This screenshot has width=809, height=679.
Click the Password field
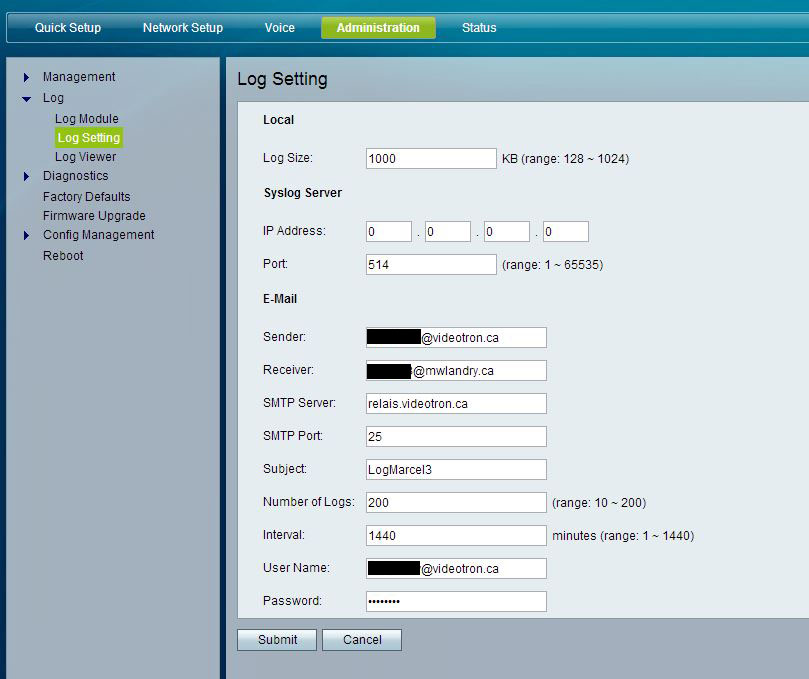pyautogui.click(x=456, y=601)
